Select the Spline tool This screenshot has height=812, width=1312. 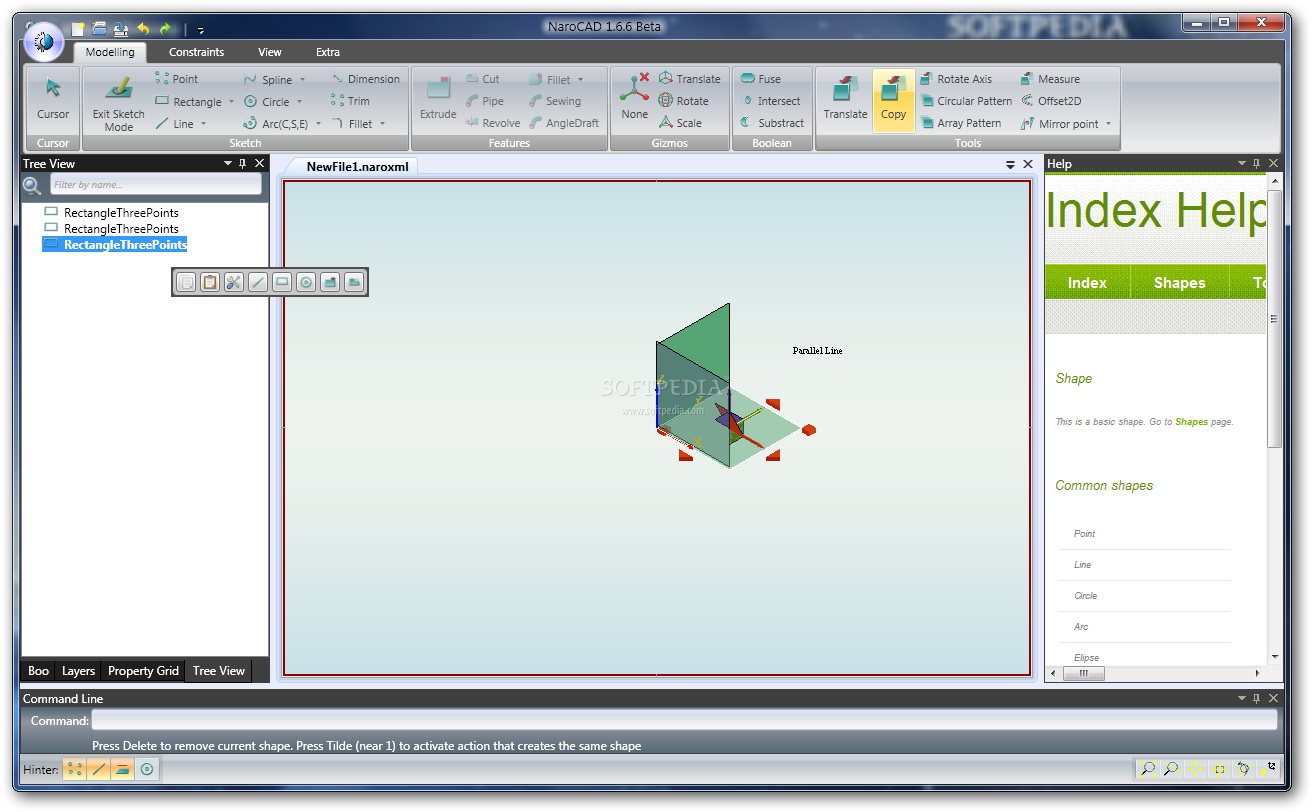268,79
